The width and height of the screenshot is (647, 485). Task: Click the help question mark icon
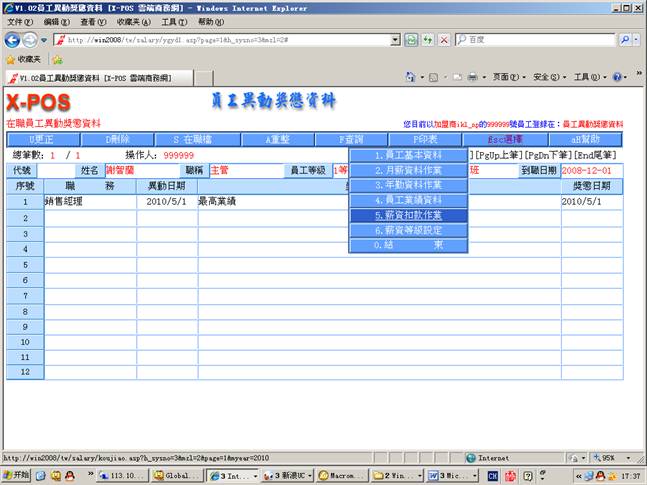point(617,77)
